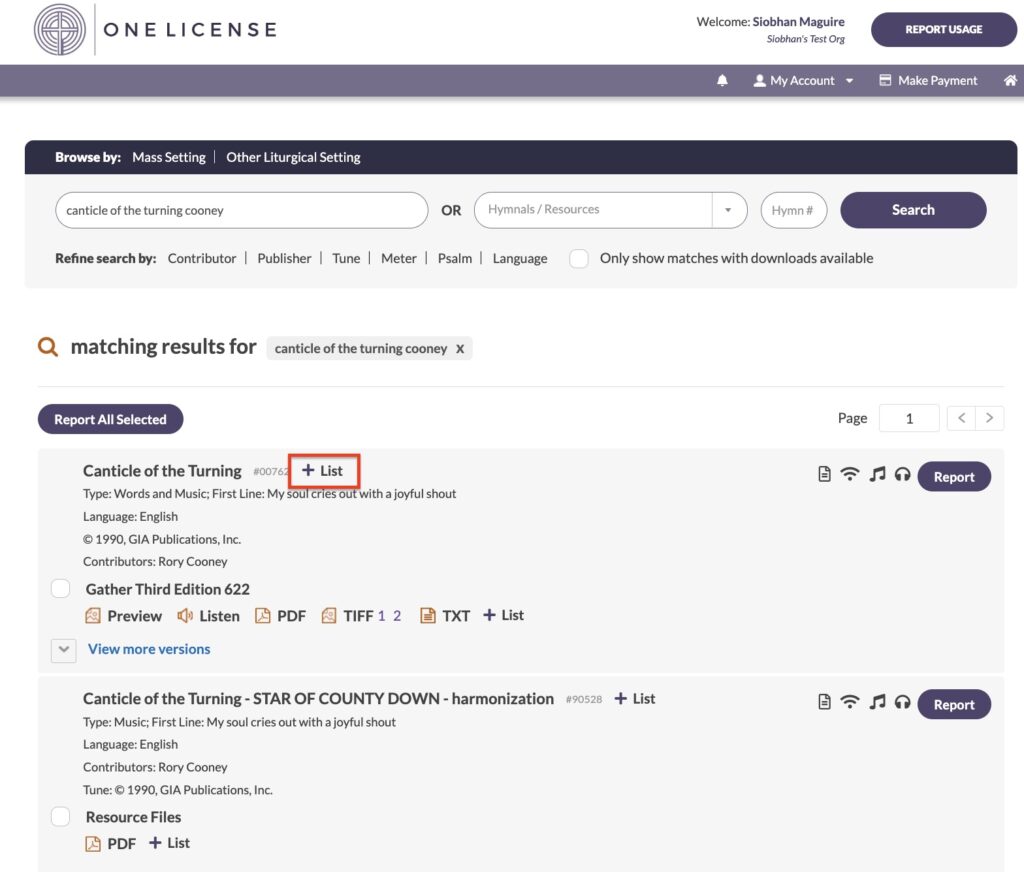Enable only show matches with downloads available
Viewport: 1024px width, 872px height.
(578, 259)
